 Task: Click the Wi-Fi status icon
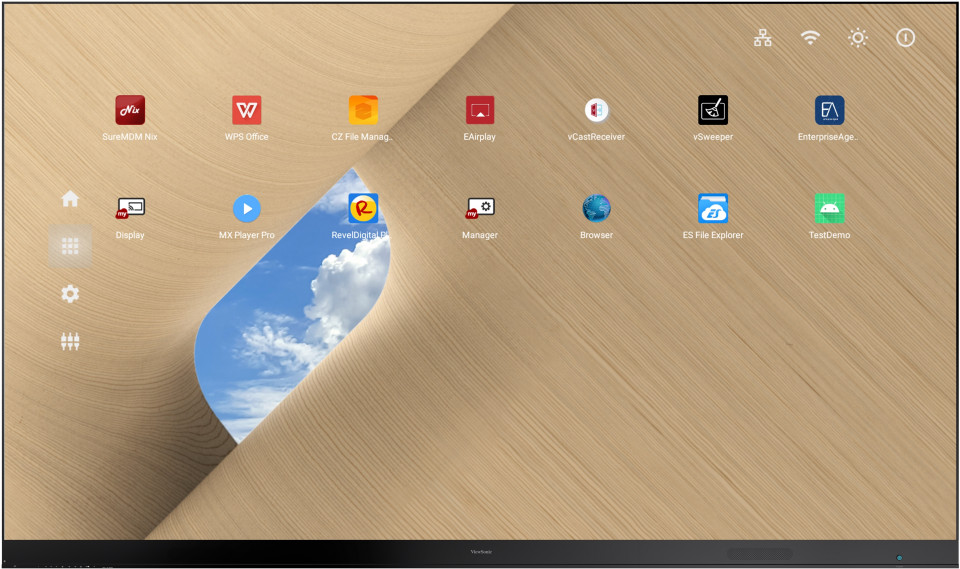[x=810, y=38]
